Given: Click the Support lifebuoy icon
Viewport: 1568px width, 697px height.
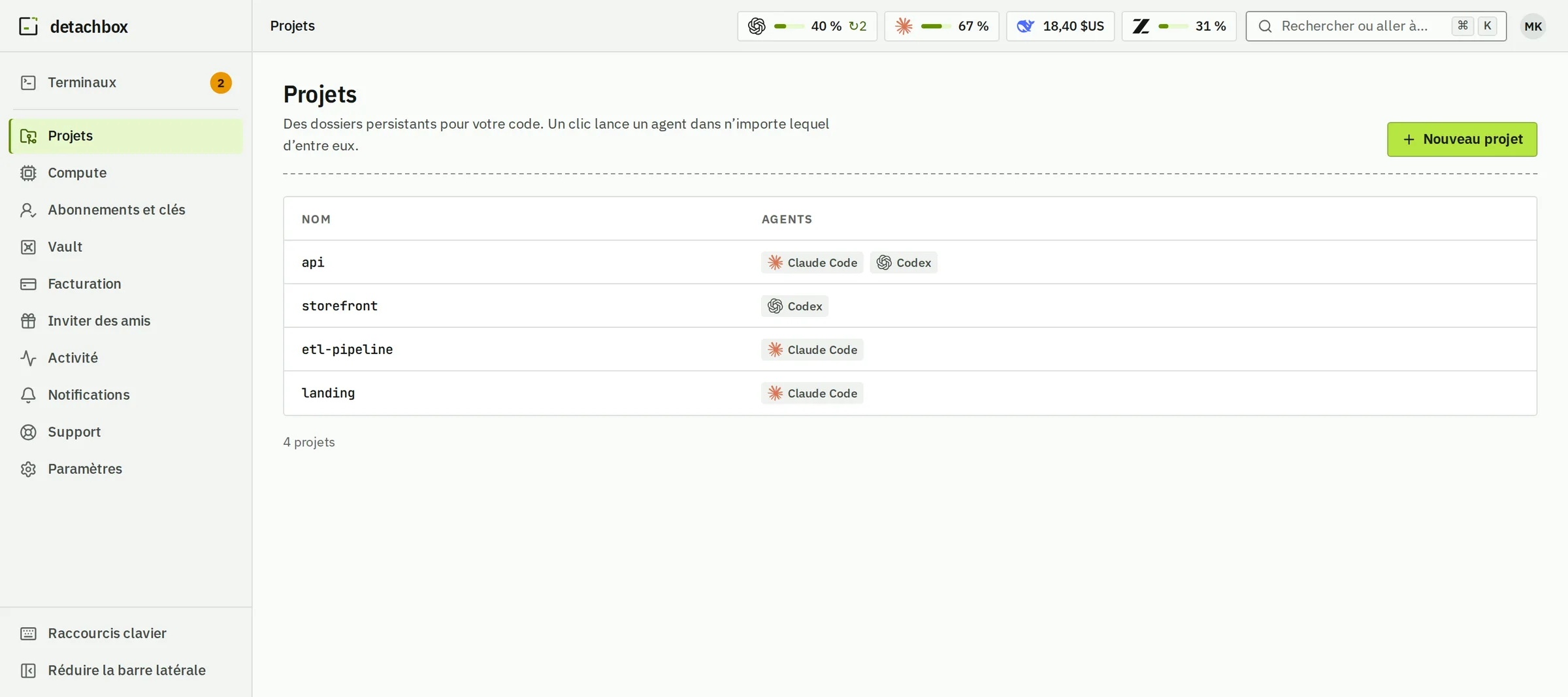Looking at the screenshot, I should pos(28,432).
